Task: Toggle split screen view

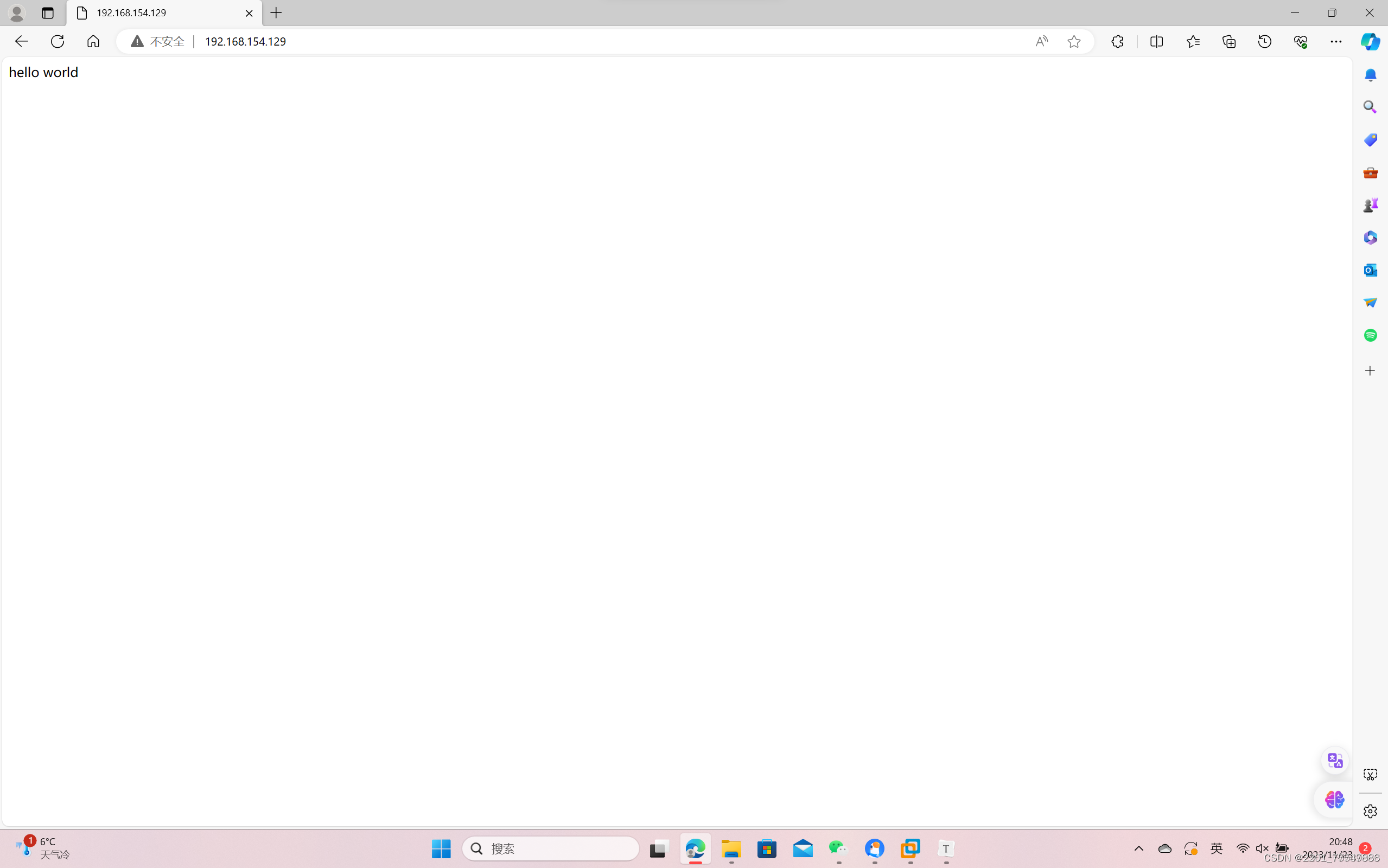Action: (x=1156, y=41)
